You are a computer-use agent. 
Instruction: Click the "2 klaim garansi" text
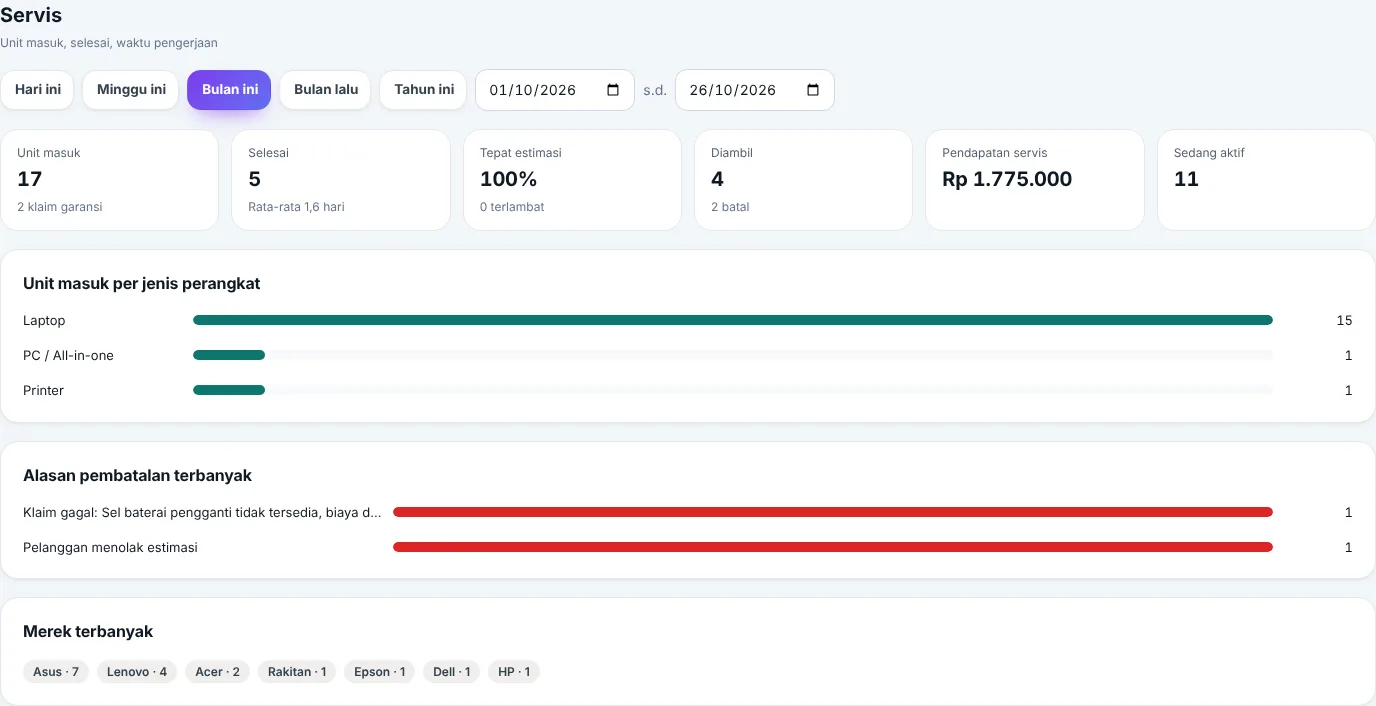(60, 207)
